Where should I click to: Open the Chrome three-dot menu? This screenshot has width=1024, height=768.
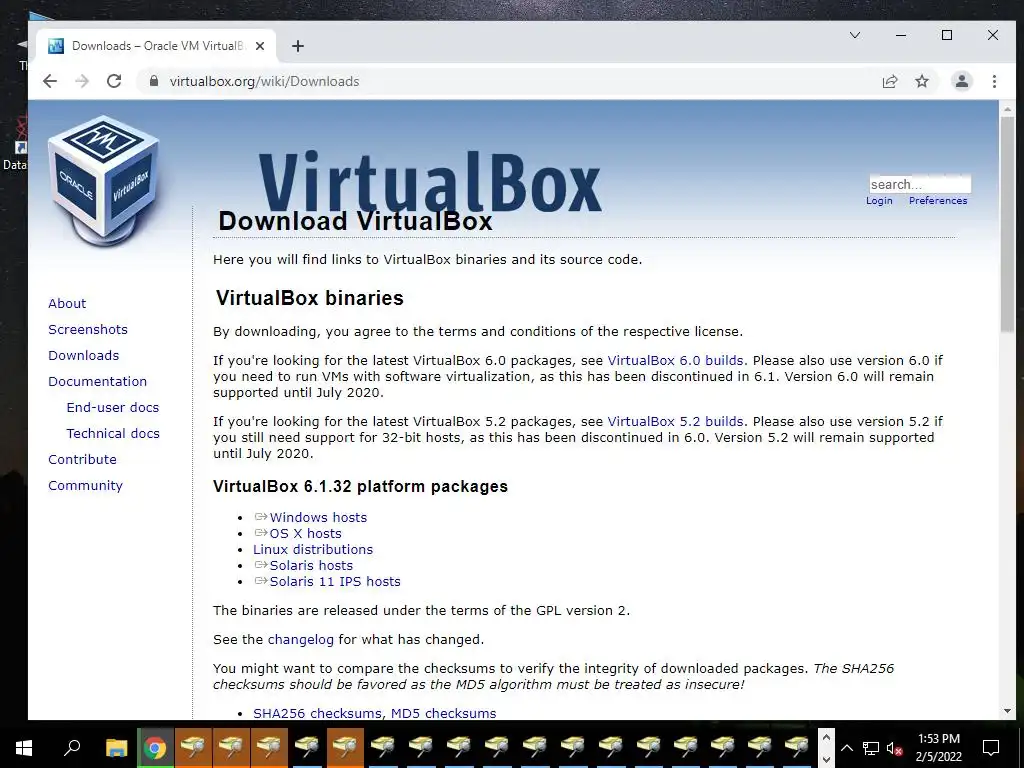(x=994, y=81)
